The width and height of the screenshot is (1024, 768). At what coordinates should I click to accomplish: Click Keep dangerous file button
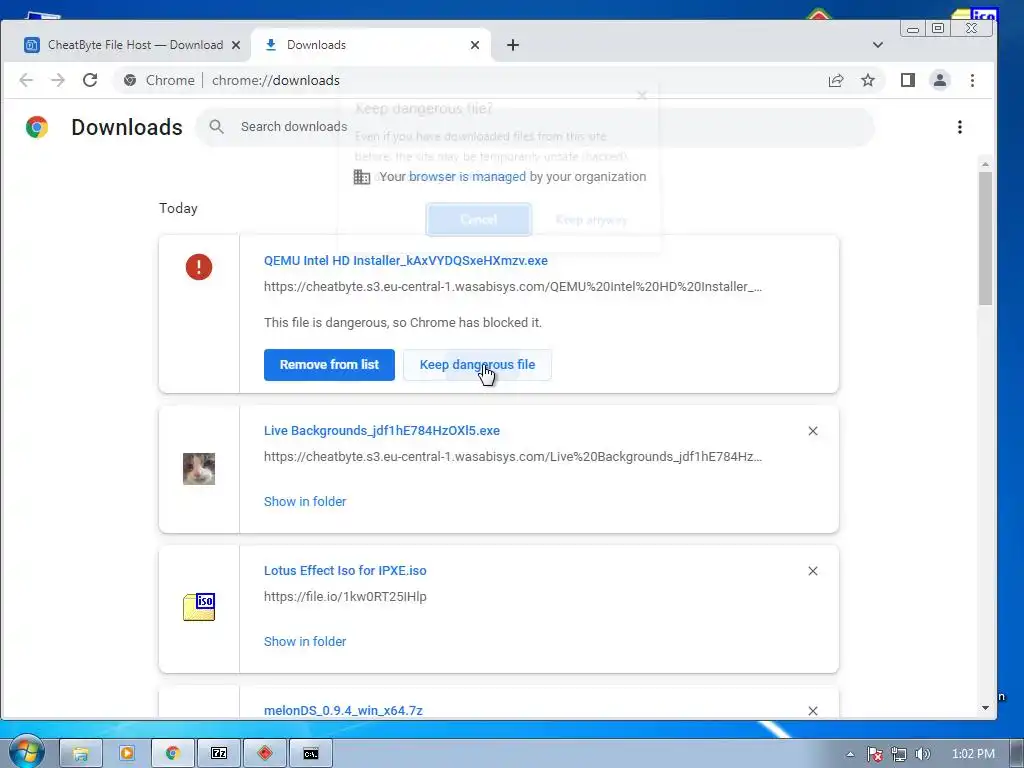[477, 364]
